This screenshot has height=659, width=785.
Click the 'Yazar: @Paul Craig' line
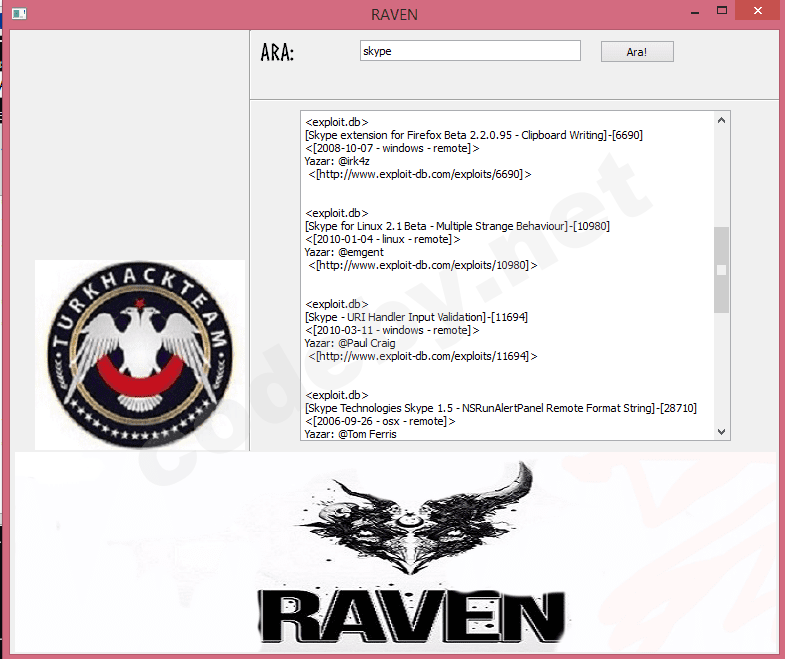click(x=350, y=344)
